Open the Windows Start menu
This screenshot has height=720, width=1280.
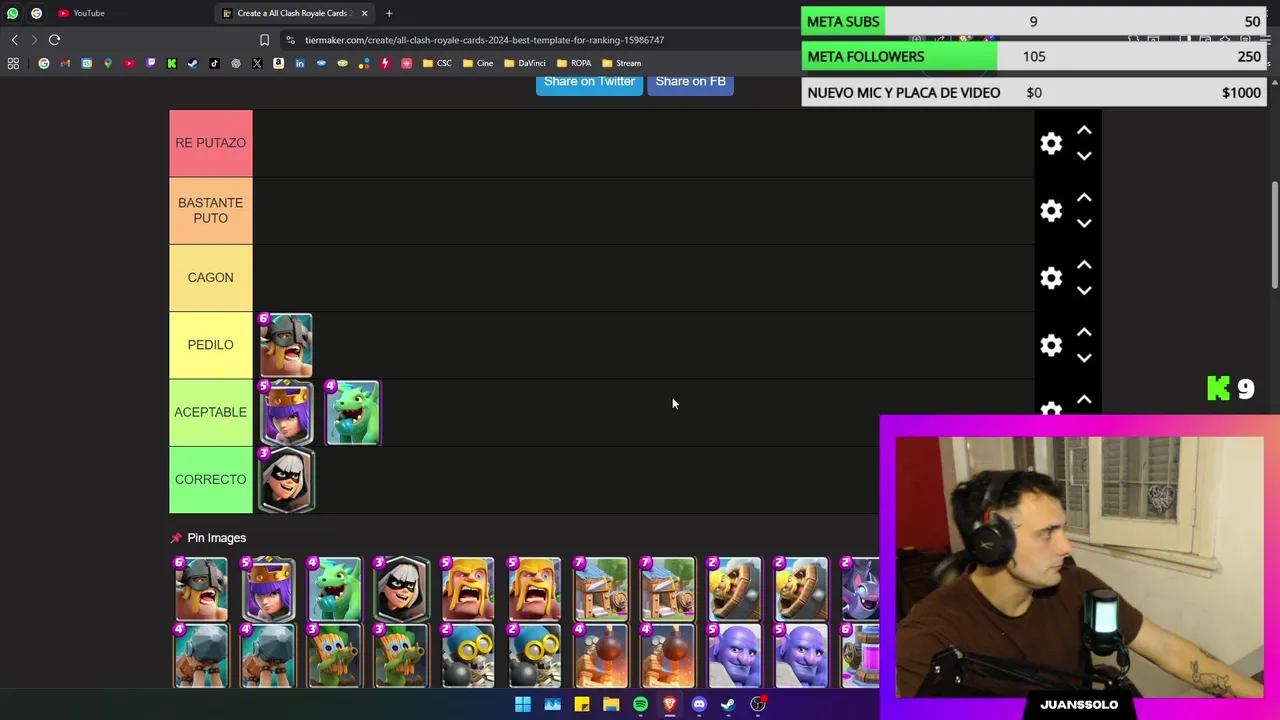[x=523, y=704]
